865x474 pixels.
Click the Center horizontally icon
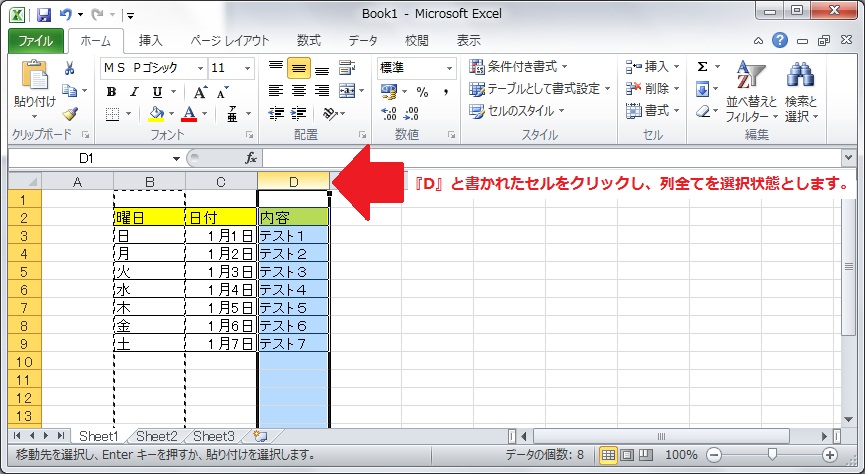click(298, 90)
